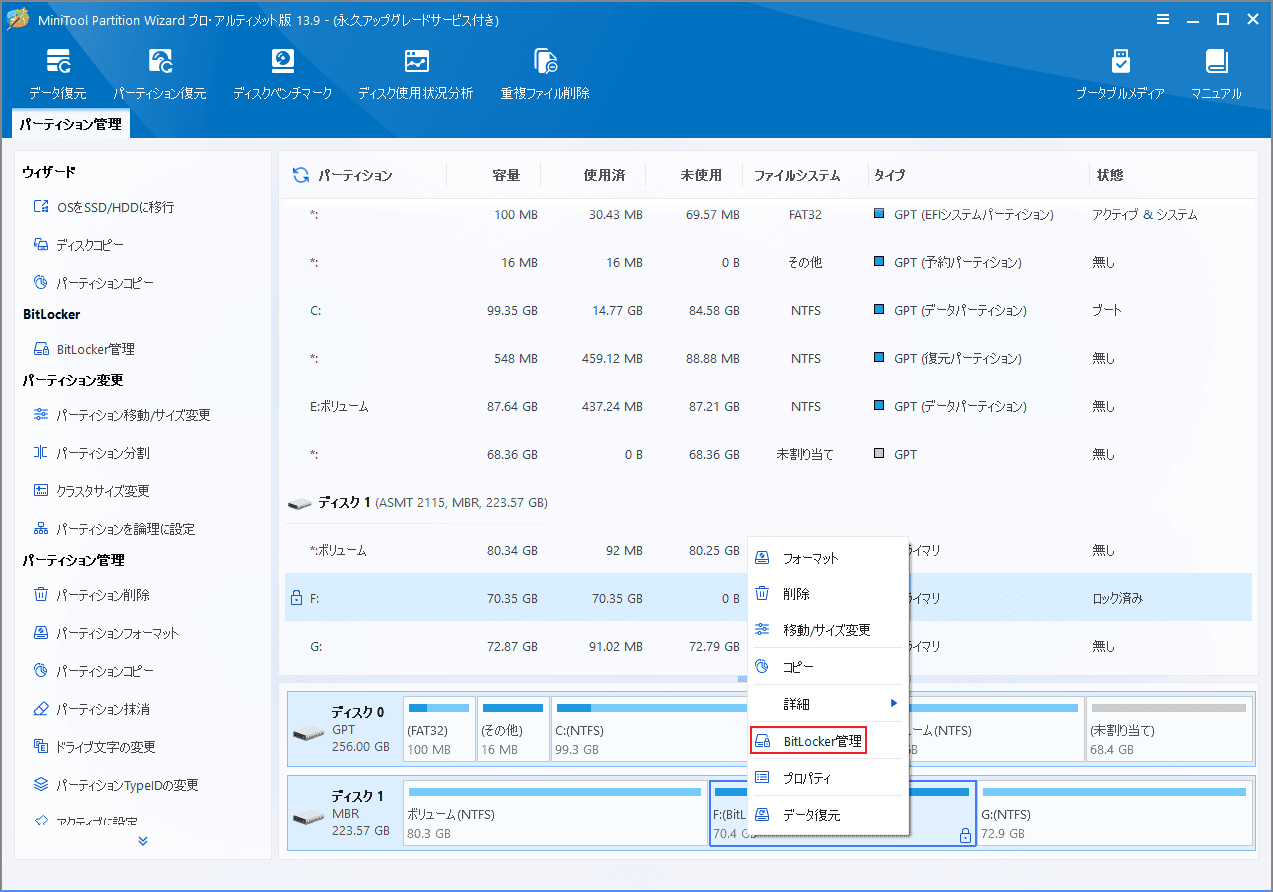Switch to パーティション管理 tab
Viewport: 1273px width, 892px height.
click(x=71, y=124)
